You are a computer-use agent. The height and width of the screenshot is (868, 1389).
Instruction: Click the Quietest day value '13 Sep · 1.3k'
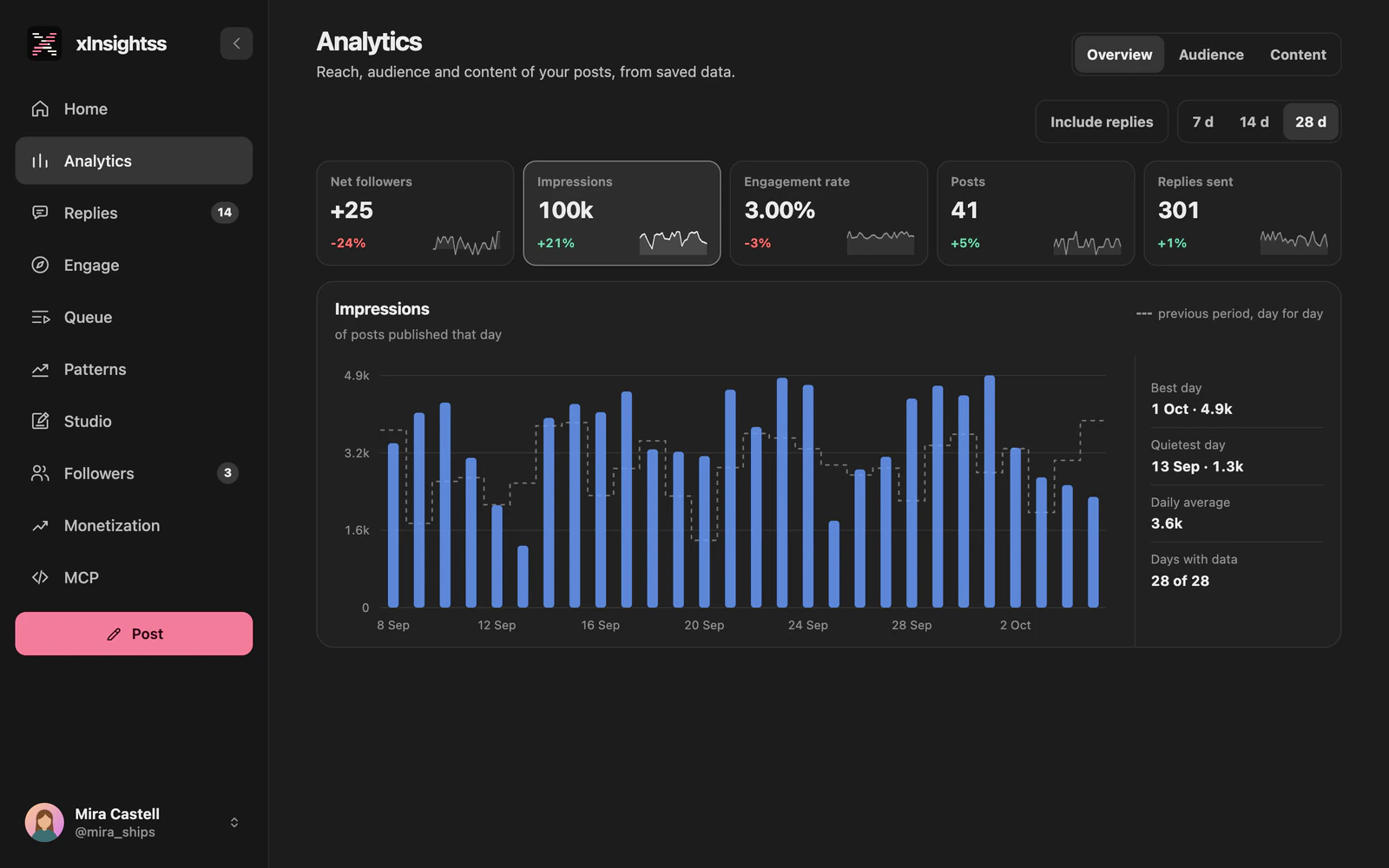point(1197,466)
